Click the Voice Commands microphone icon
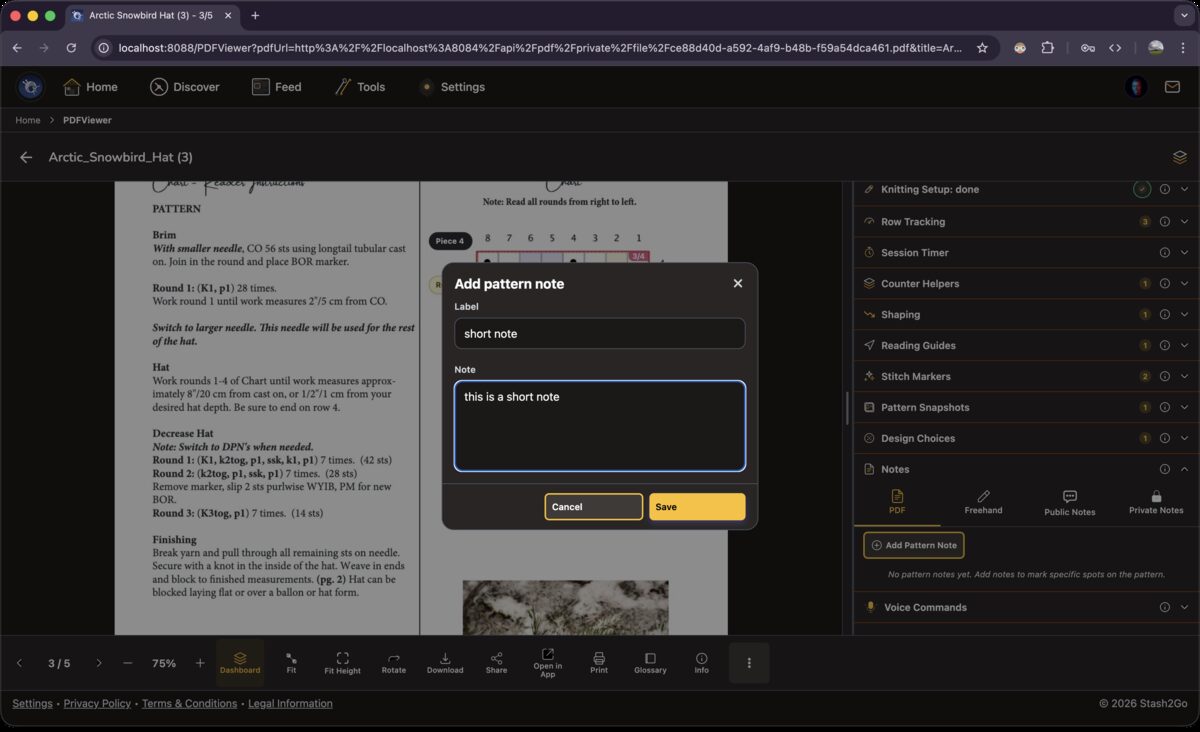 coord(870,607)
